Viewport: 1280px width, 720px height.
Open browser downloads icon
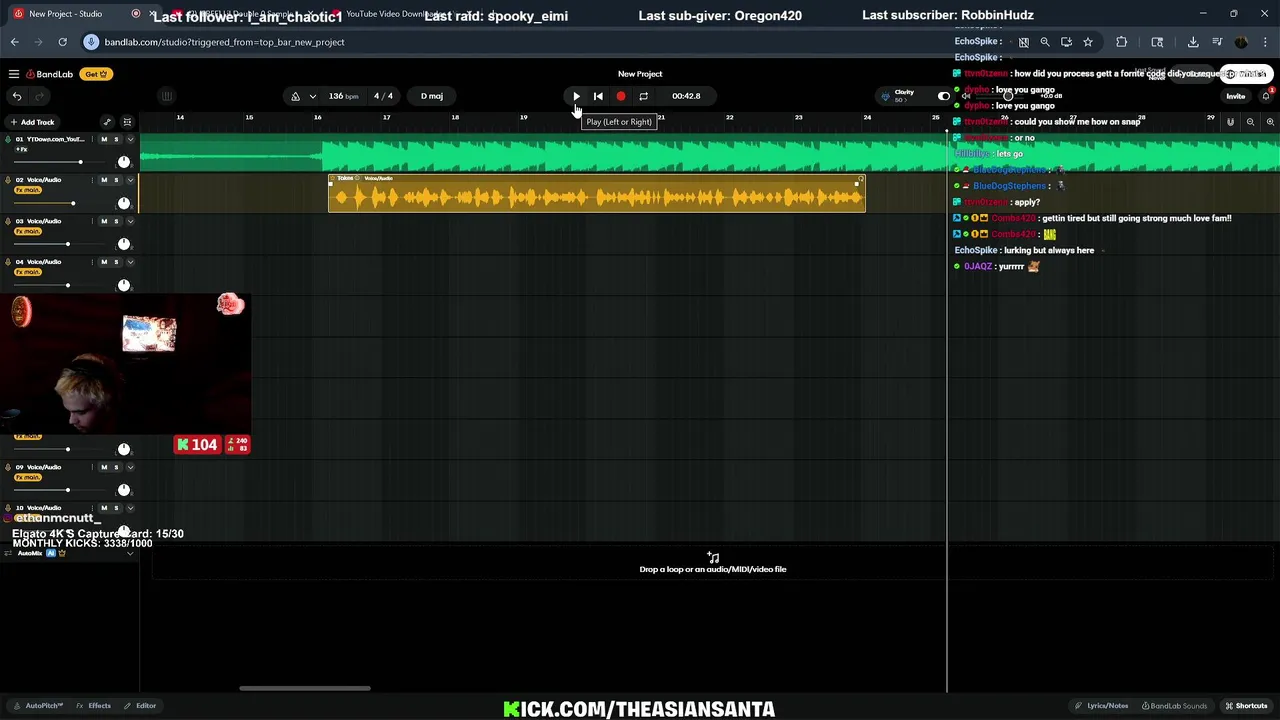(1193, 42)
